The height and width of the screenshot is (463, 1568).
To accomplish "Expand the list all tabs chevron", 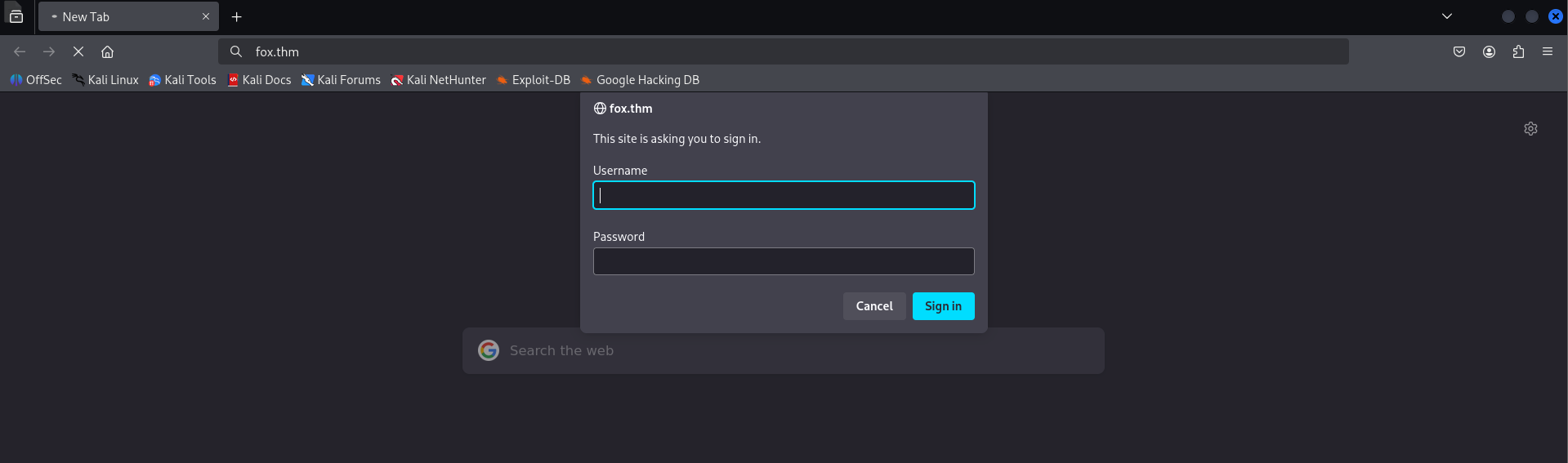I will pyautogui.click(x=1446, y=16).
